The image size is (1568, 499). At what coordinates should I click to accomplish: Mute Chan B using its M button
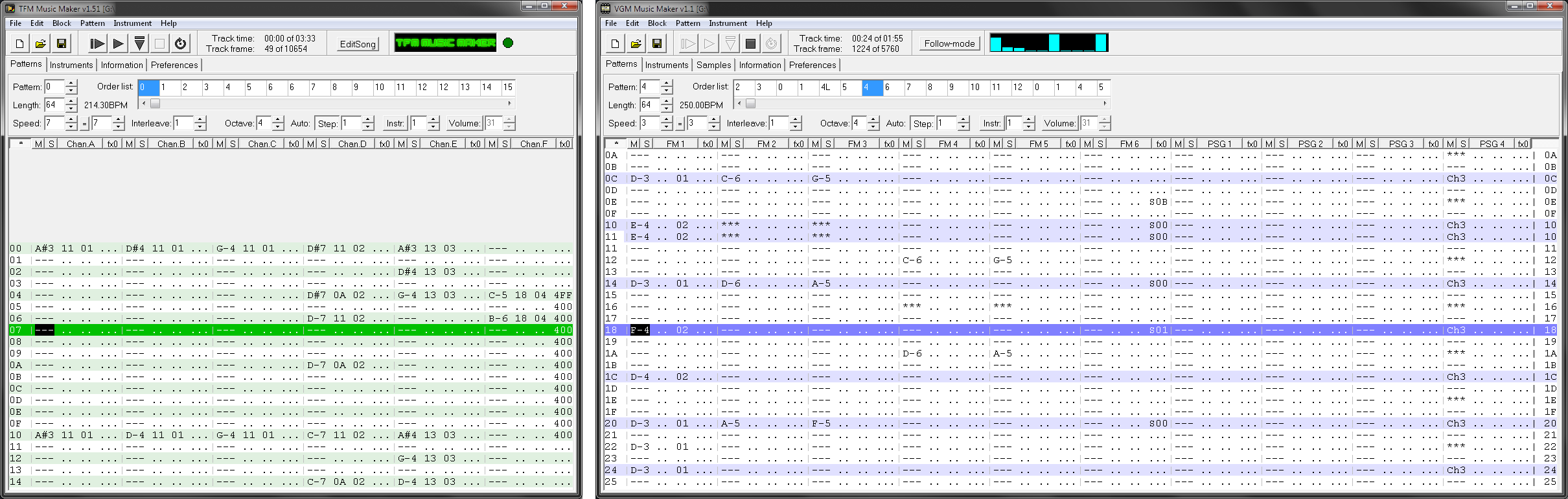pos(130,144)
